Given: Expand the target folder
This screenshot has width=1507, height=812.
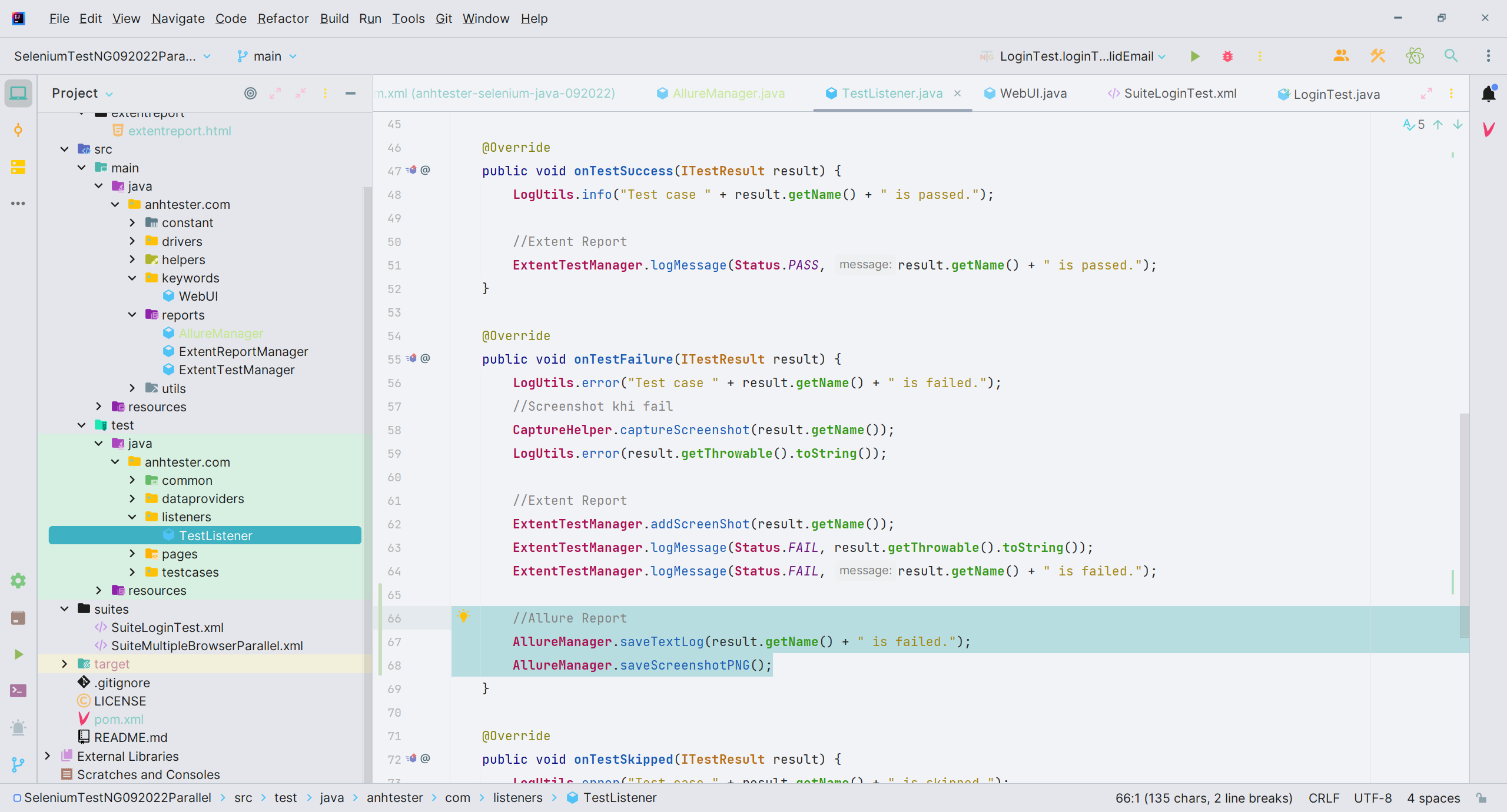Looking at the screenshot, I should click(x=64, y=664).
